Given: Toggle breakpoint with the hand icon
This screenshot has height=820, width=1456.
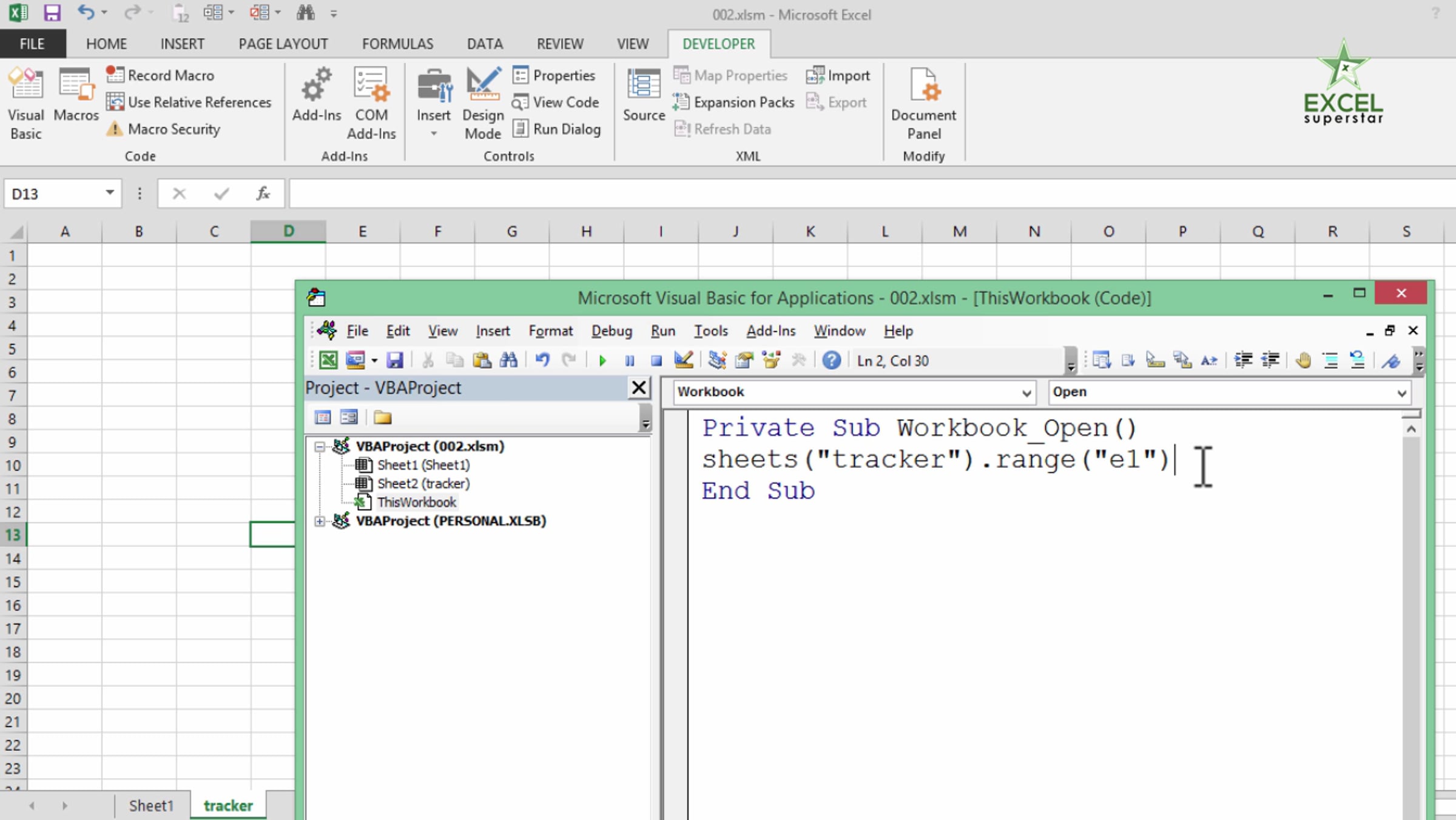Looking at the screenshot, I should [x=1303, y=361].
